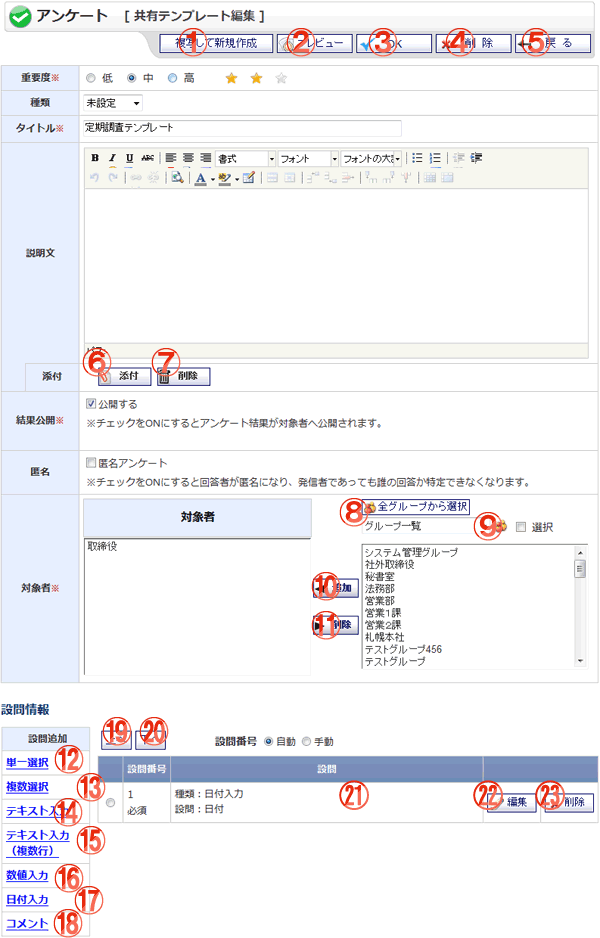This screenshot has height=938, width=600.
Task: Toggle bold formatting in the editor
Action: 95,158
